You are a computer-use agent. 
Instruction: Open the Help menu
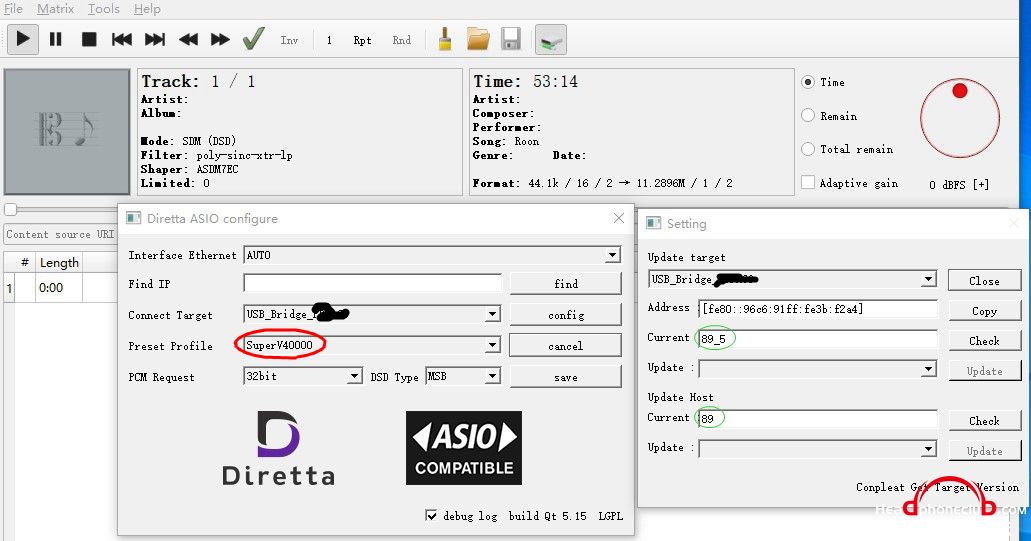coord(147,9)
